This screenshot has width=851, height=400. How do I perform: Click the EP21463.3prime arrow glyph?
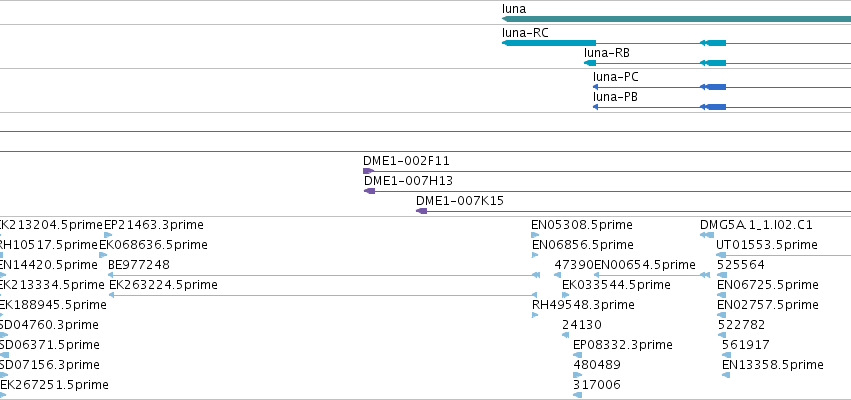[x=108, y=235]
